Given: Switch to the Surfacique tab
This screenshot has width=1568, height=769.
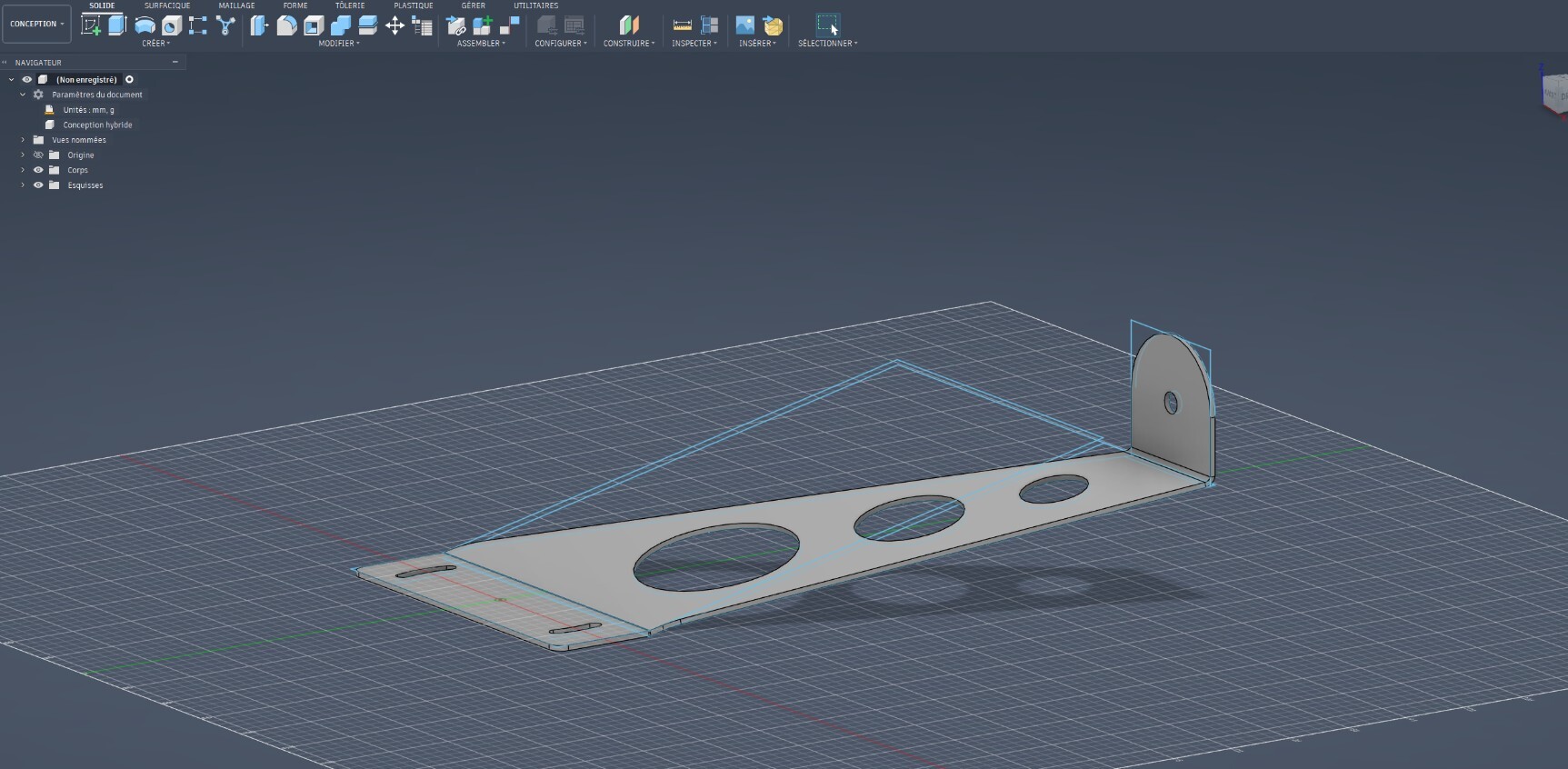Looking at the screenshot, I should point(167,5).
